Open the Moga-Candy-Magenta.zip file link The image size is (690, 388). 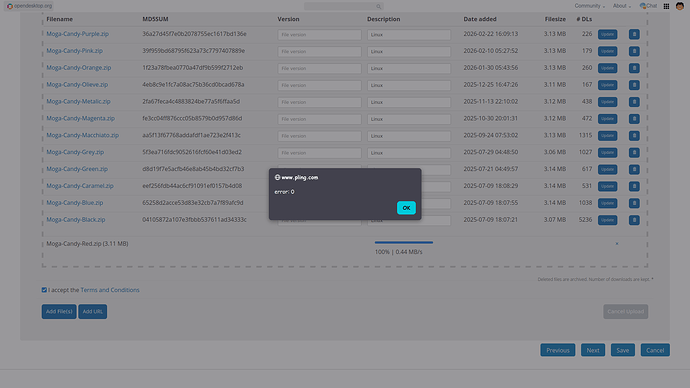point(81,118)
